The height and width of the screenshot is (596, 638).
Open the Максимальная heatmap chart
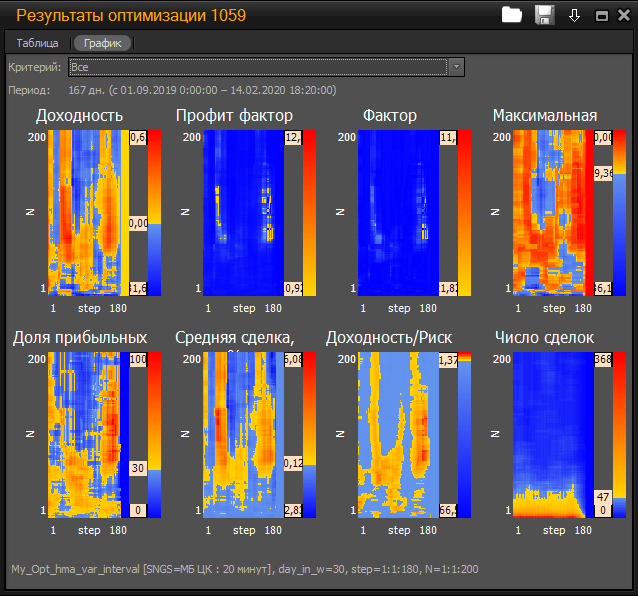551,212
